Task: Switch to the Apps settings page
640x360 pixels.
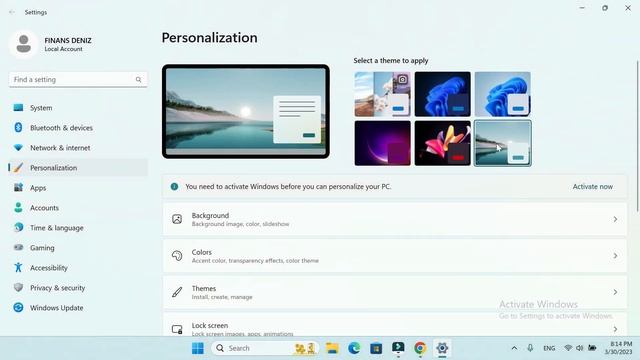Action: 78,188
